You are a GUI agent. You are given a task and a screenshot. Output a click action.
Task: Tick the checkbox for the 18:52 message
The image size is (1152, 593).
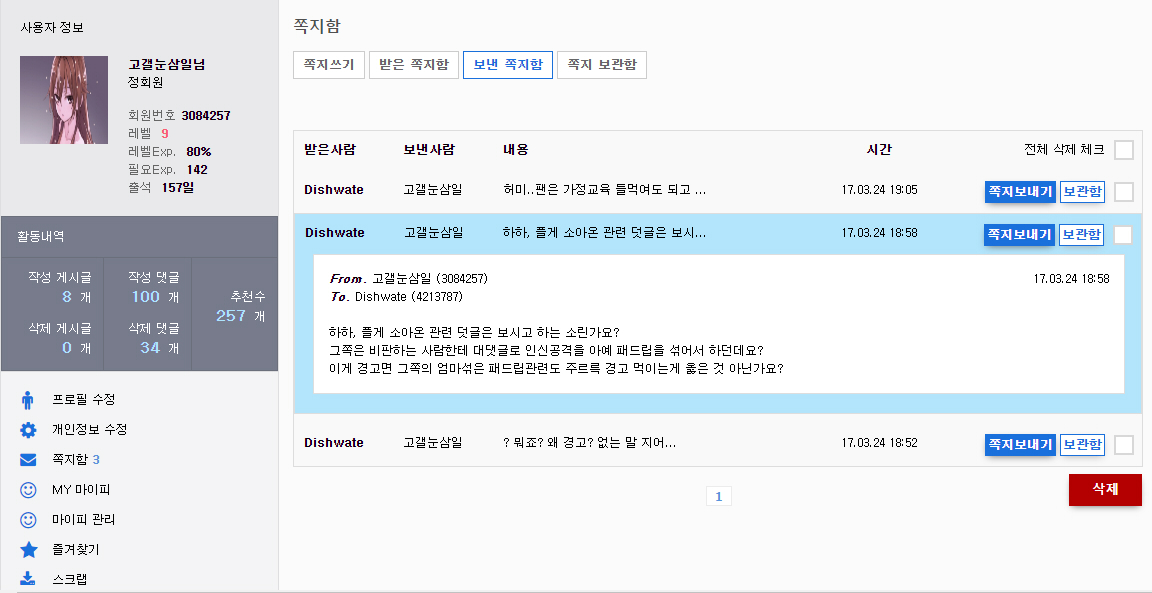point(1123,445)
